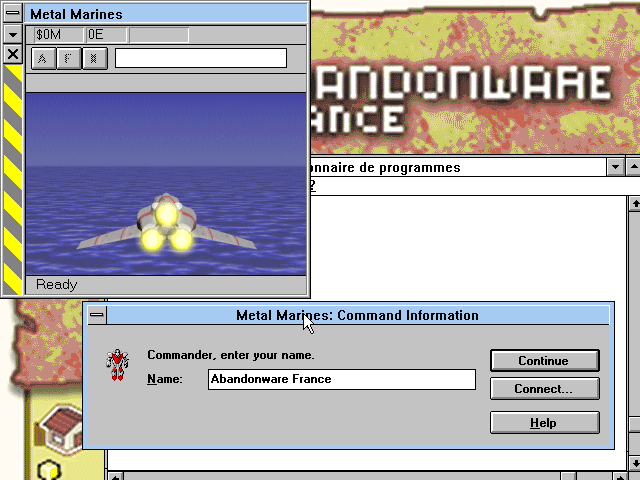
Task: Click the yellow cube icon on the desktop
Action: coord(49,470)
